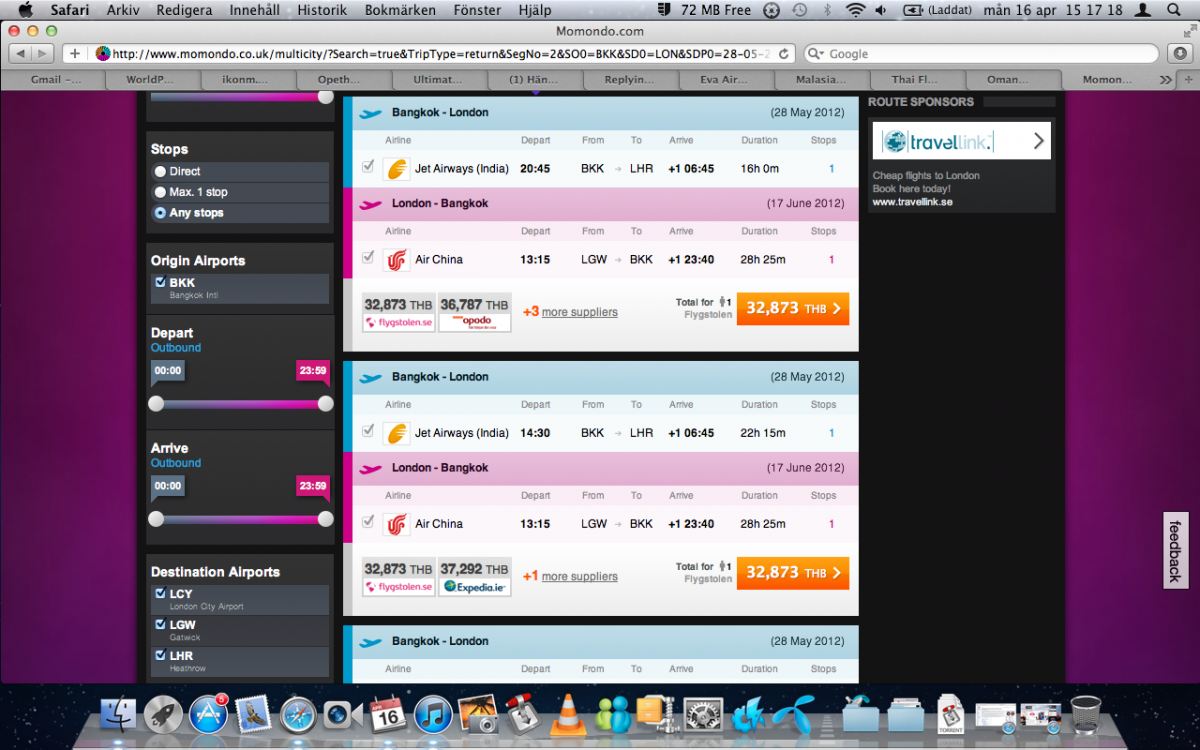Click the Time Machine menu bar icon
The width and height of the screenshot is (1200, 750).
click(799, 10)
